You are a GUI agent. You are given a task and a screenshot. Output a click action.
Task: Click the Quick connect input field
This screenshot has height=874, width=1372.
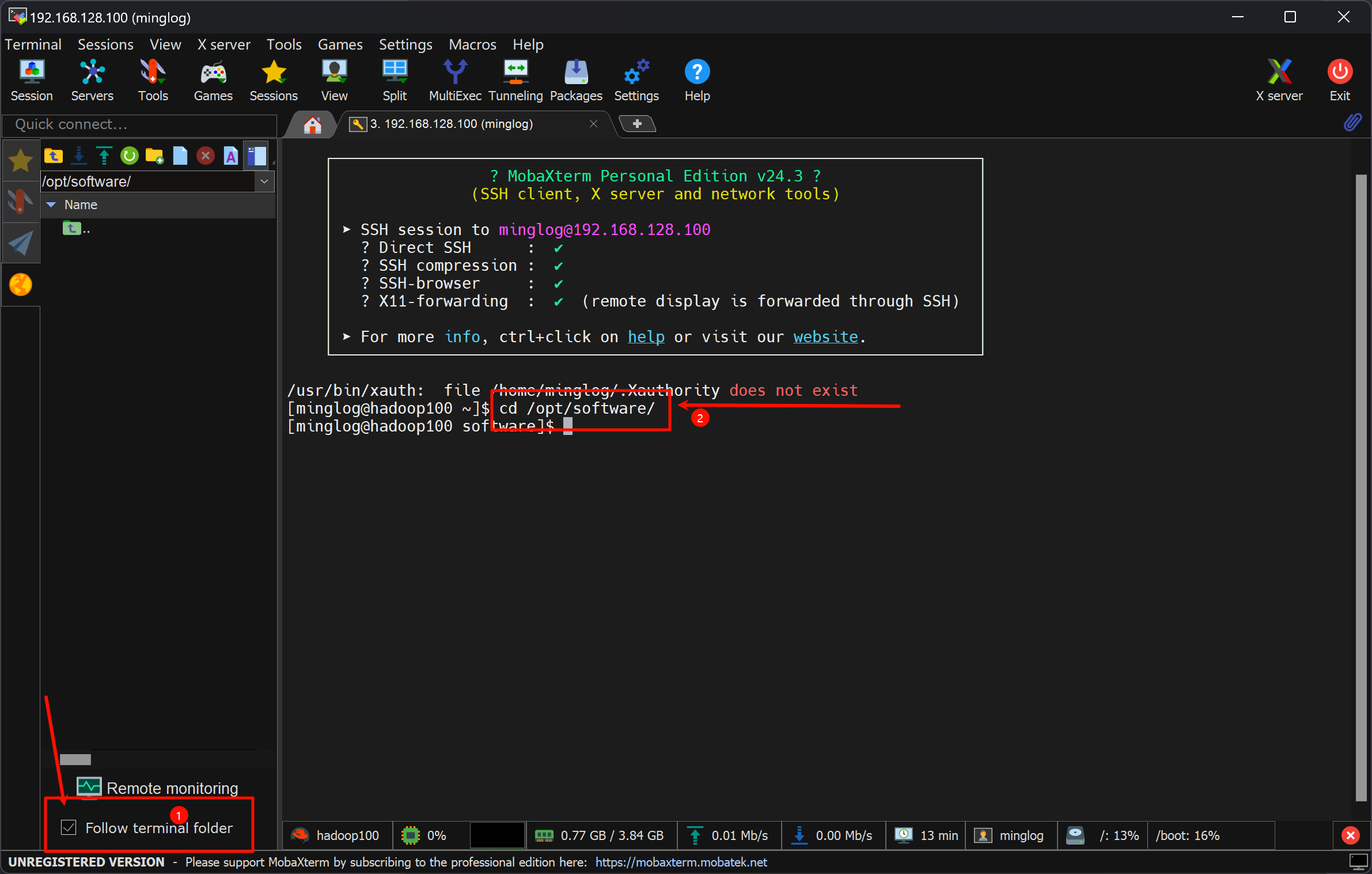(x=140, y=124)
